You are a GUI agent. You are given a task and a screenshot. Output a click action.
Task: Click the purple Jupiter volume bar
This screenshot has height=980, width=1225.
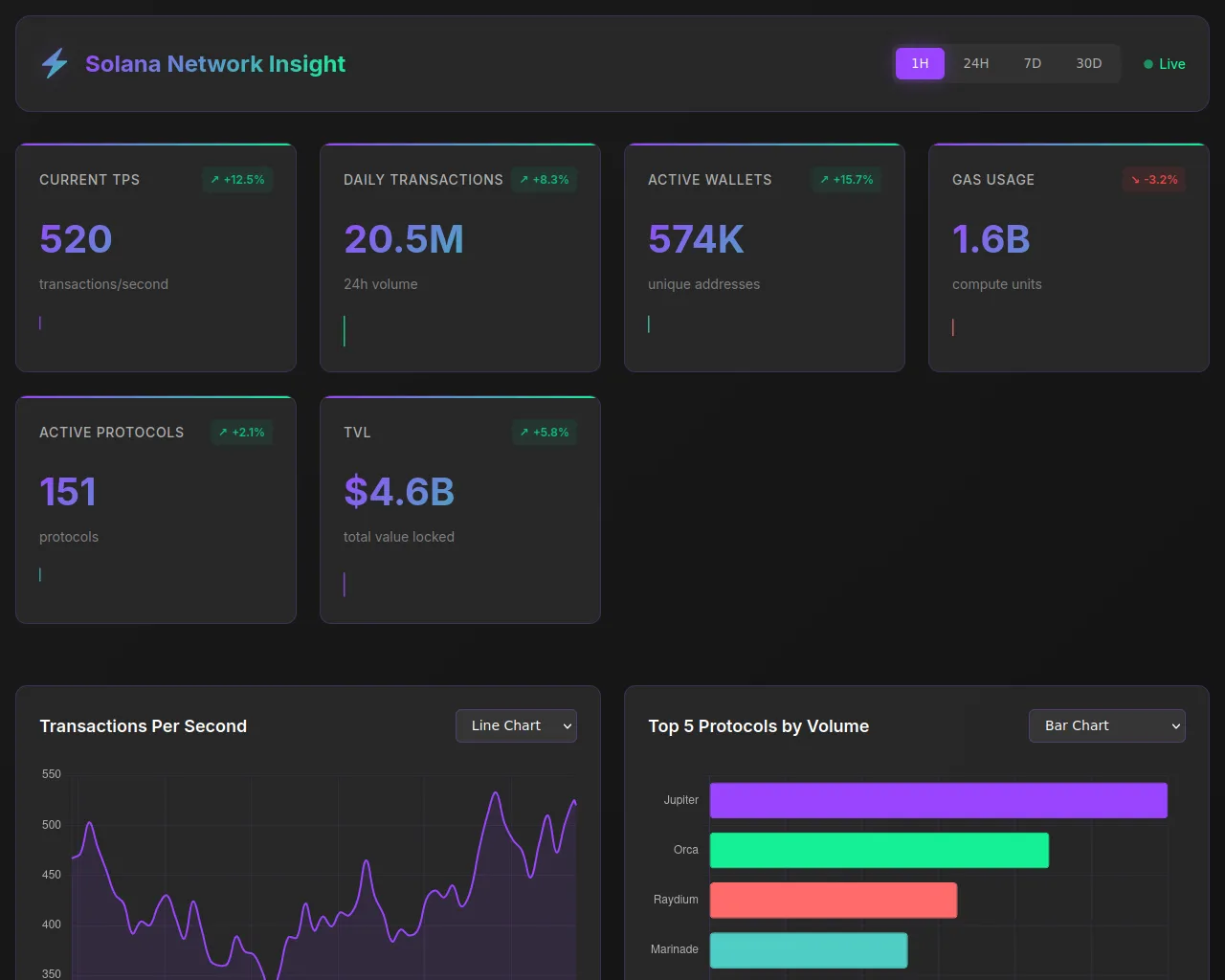pyautogui.click(x=939, y=800)
